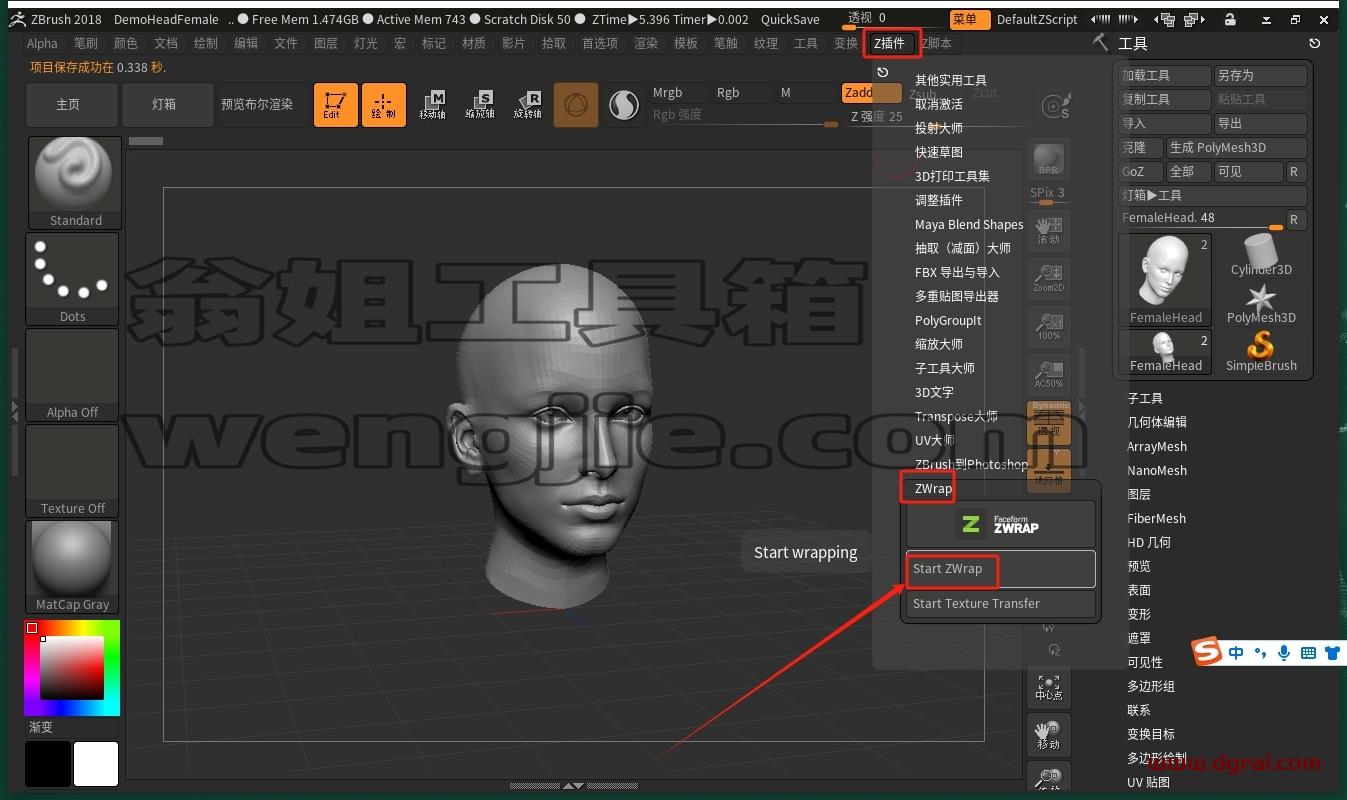This screenshot has height=800, width=1347.
Task: Click the 加载工具 (Load Tool) button
Action: (1165, 76)
